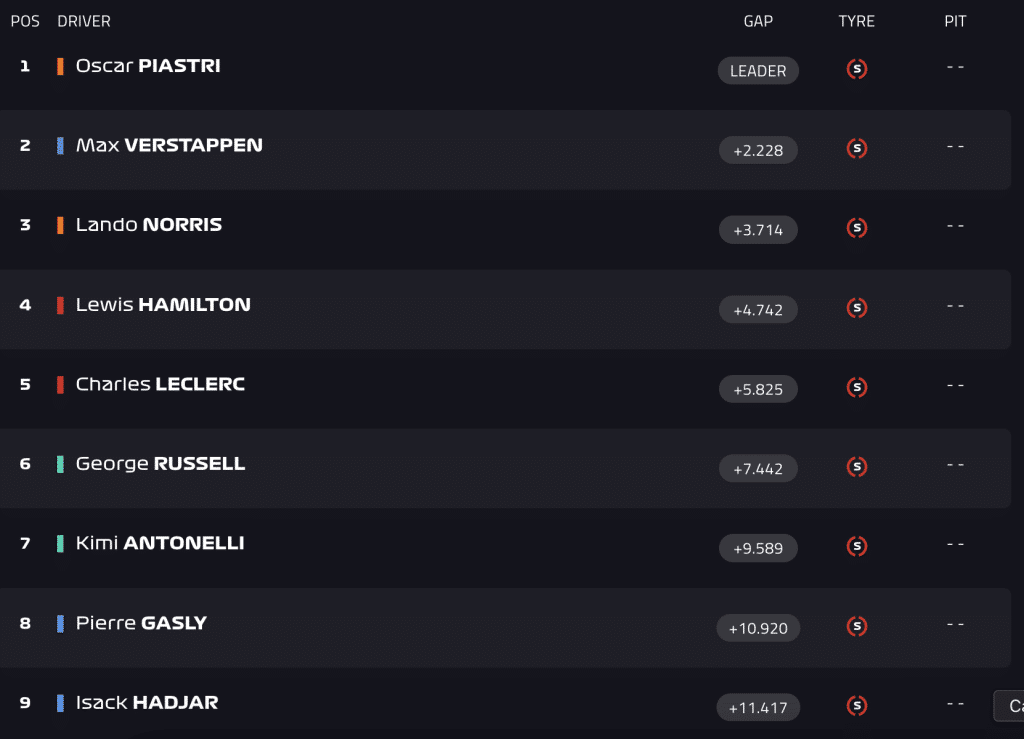Click Hadjar's soft tyre icon
The image size is (1024, 739).
coord(857,705)
